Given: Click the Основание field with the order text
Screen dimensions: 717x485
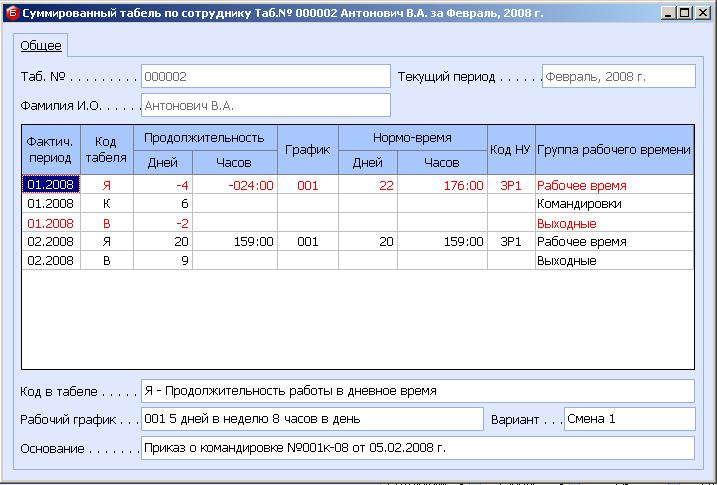Looking at the screenshot, I should click(417, 448).
